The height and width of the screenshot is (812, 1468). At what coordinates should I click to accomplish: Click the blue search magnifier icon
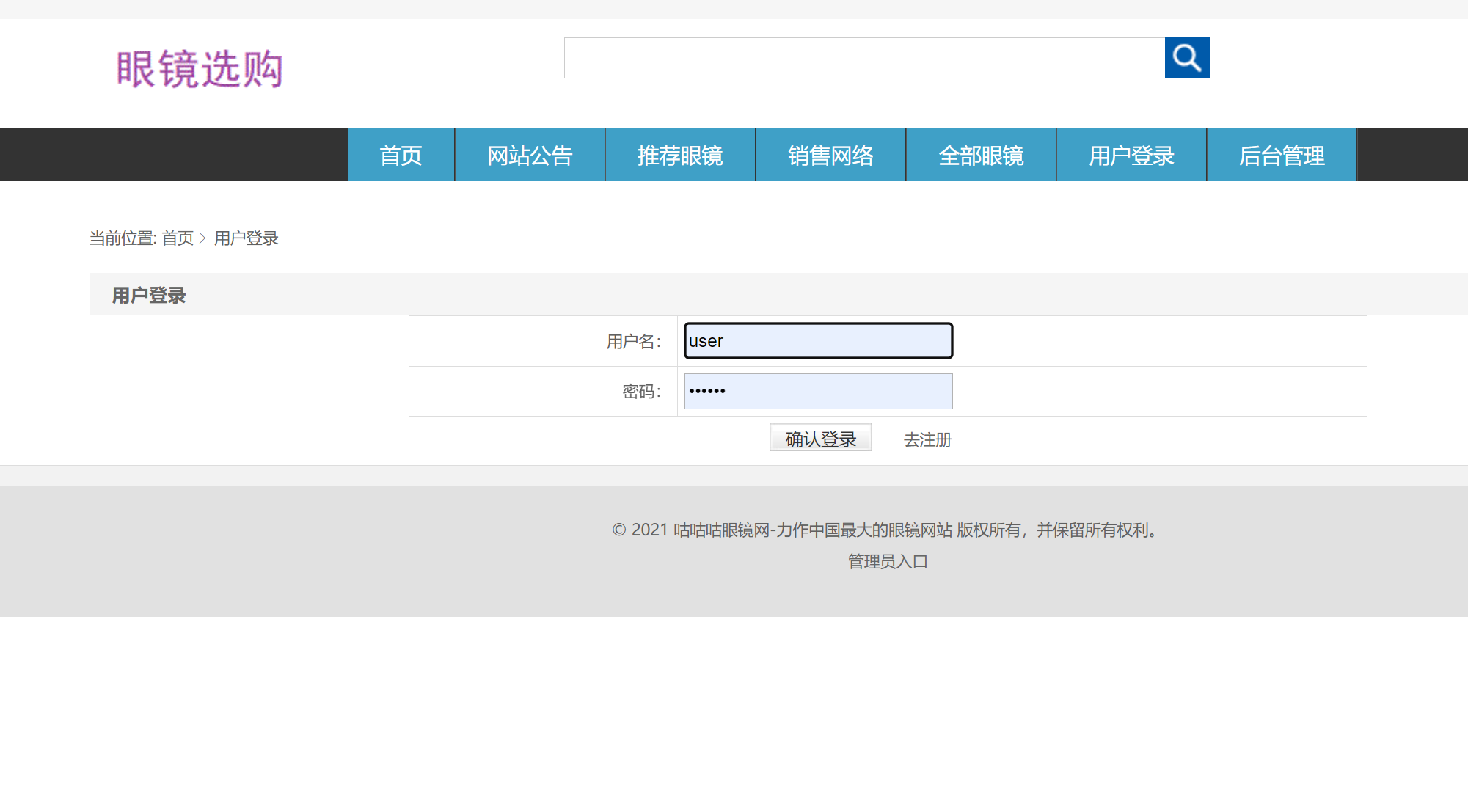[1187, 58]
